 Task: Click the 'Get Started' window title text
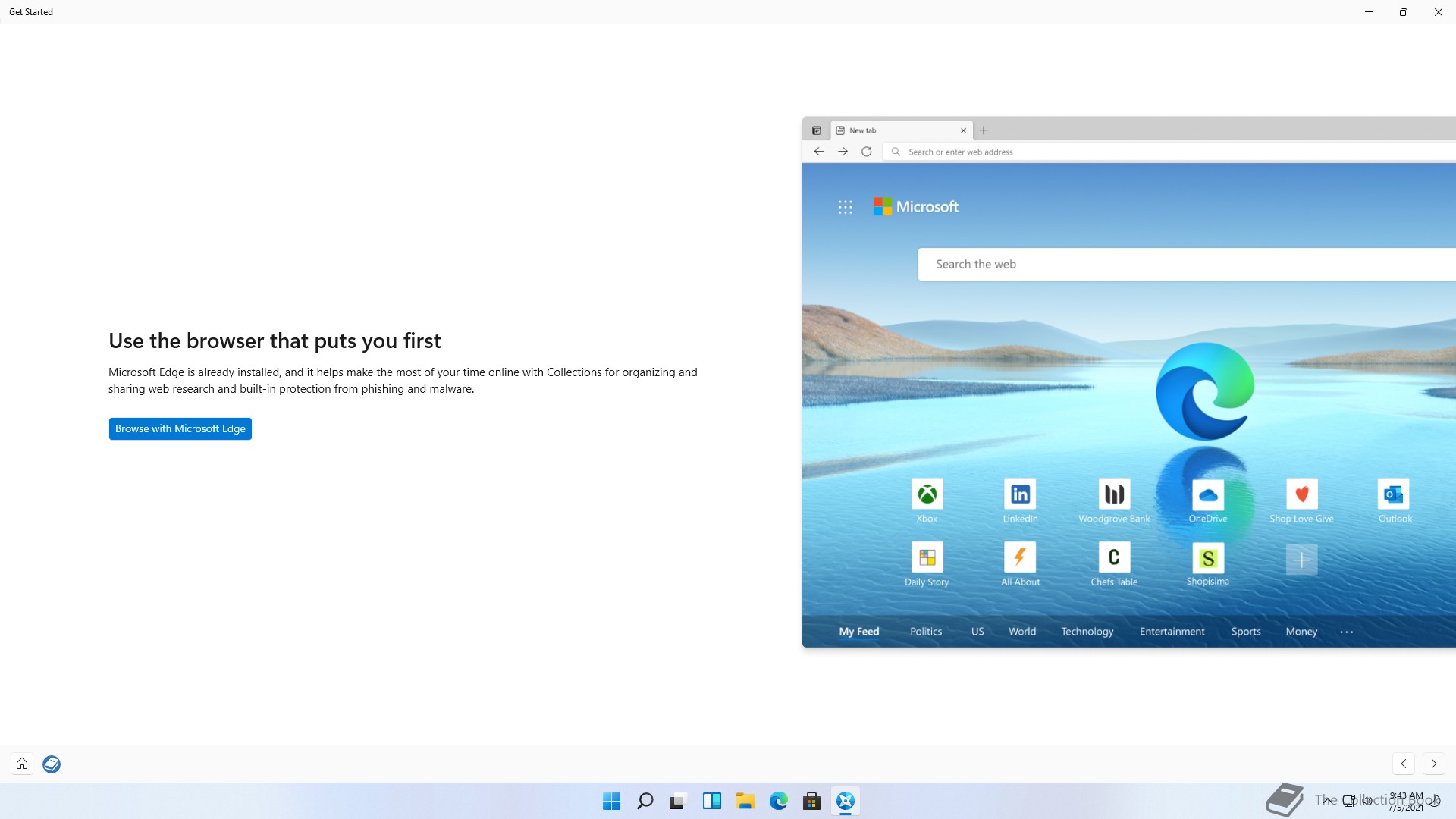(31, 12)
